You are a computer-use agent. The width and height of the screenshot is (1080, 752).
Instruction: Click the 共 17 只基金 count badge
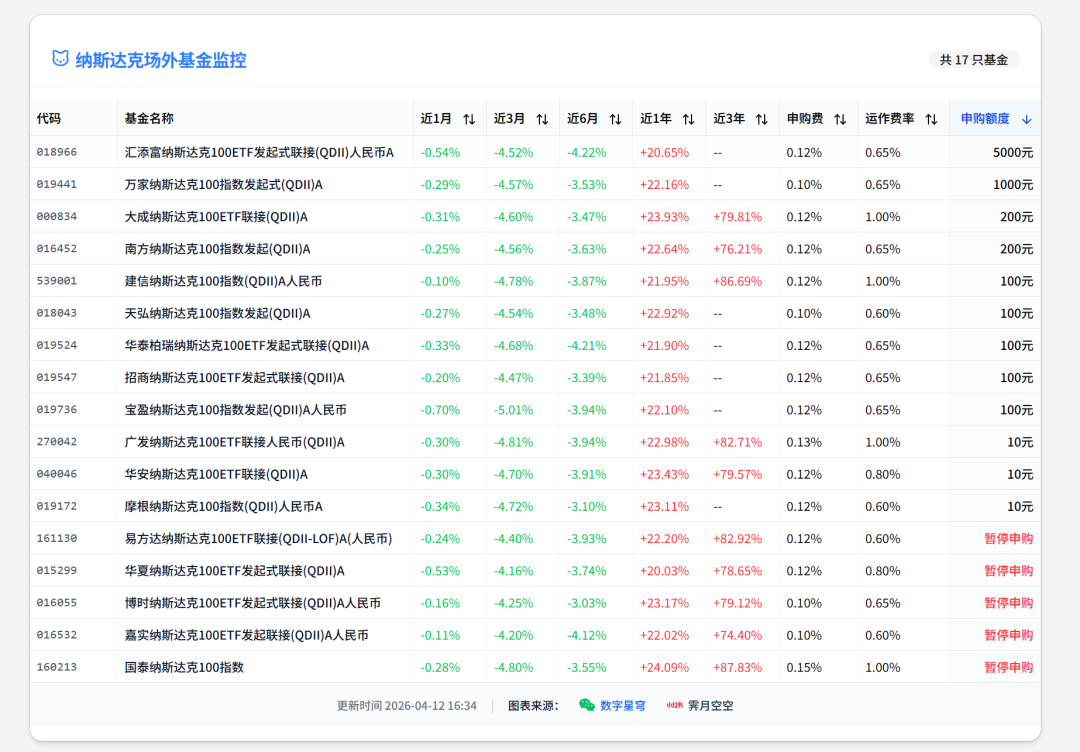point(973,60)
